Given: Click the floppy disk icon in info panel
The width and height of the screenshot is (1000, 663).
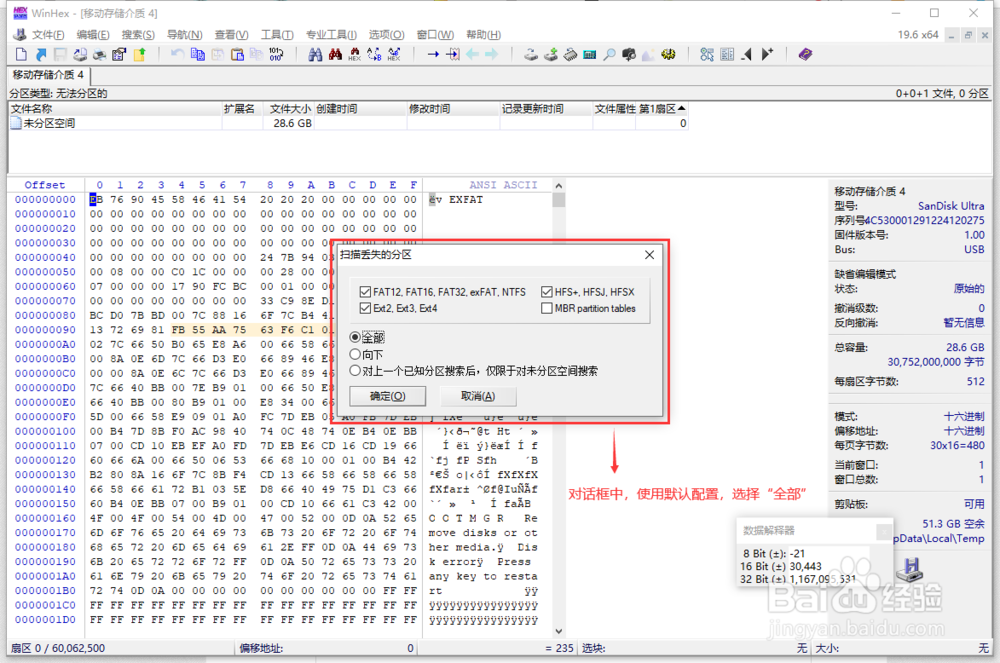Looking at the screenshot, I should pos(910,569).
